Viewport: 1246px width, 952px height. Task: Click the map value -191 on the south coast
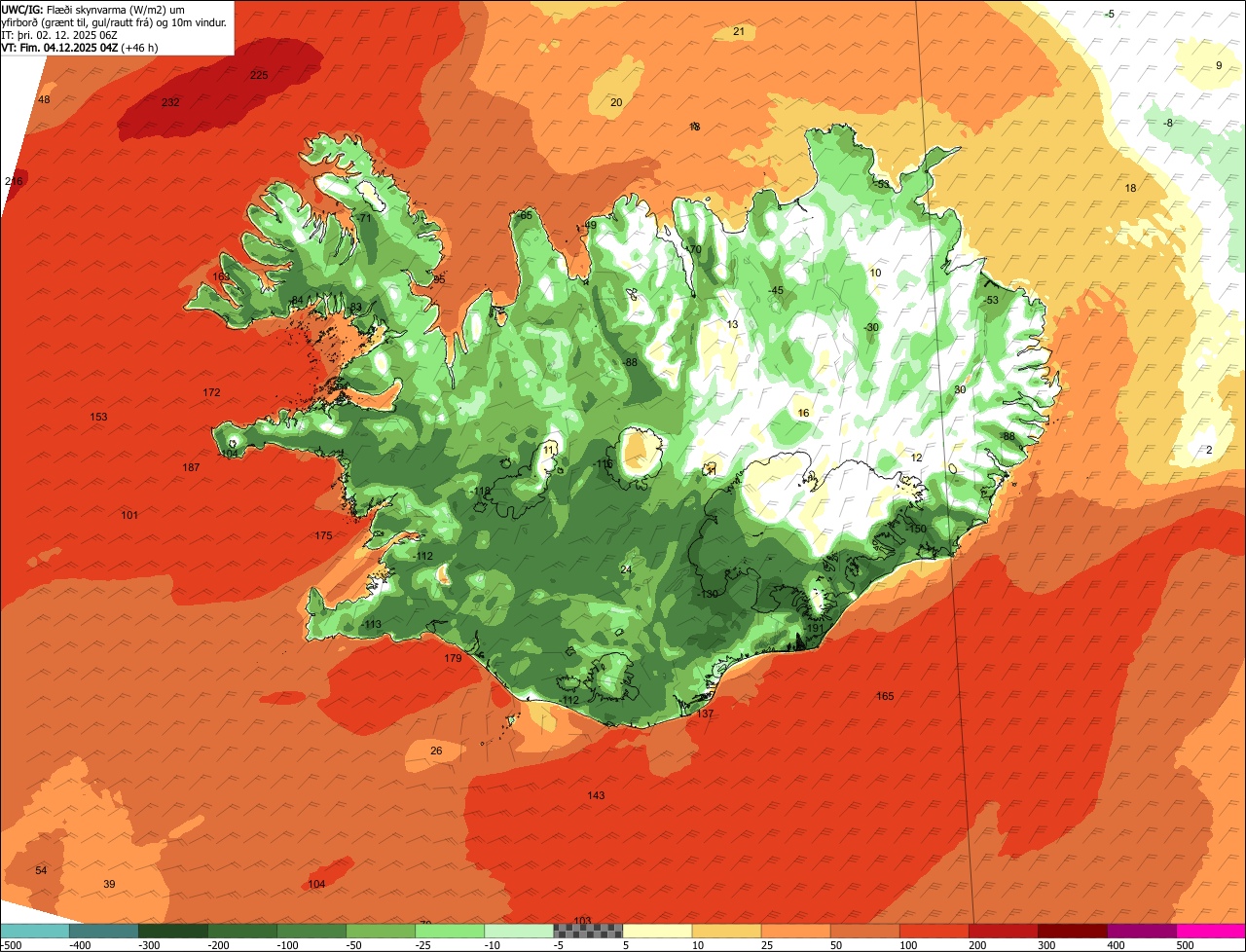pos(814,628)
